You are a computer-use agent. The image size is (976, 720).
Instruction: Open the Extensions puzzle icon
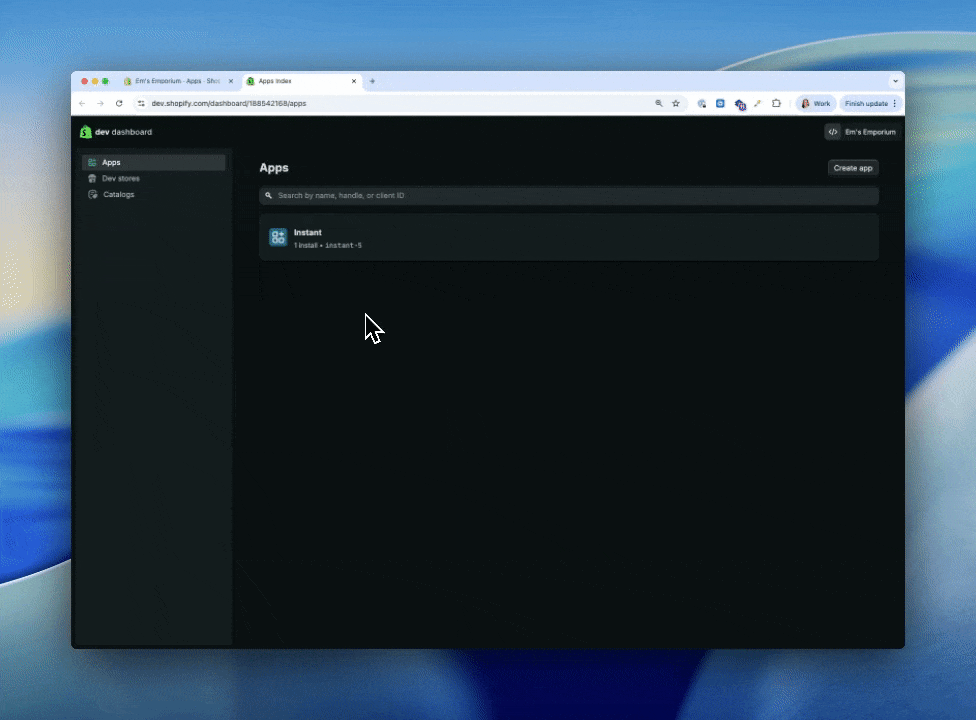point(776,103)
